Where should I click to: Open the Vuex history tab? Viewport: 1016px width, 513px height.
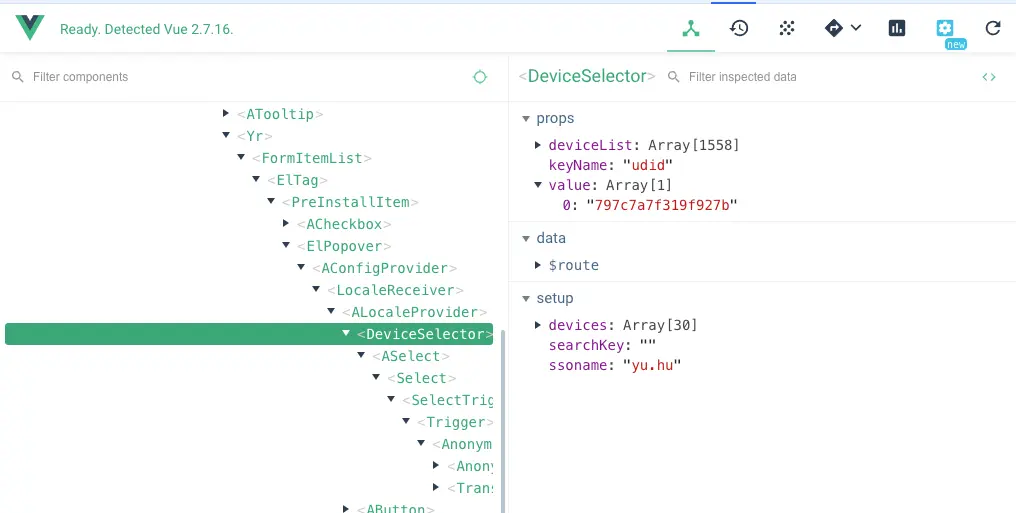[739, 28]
